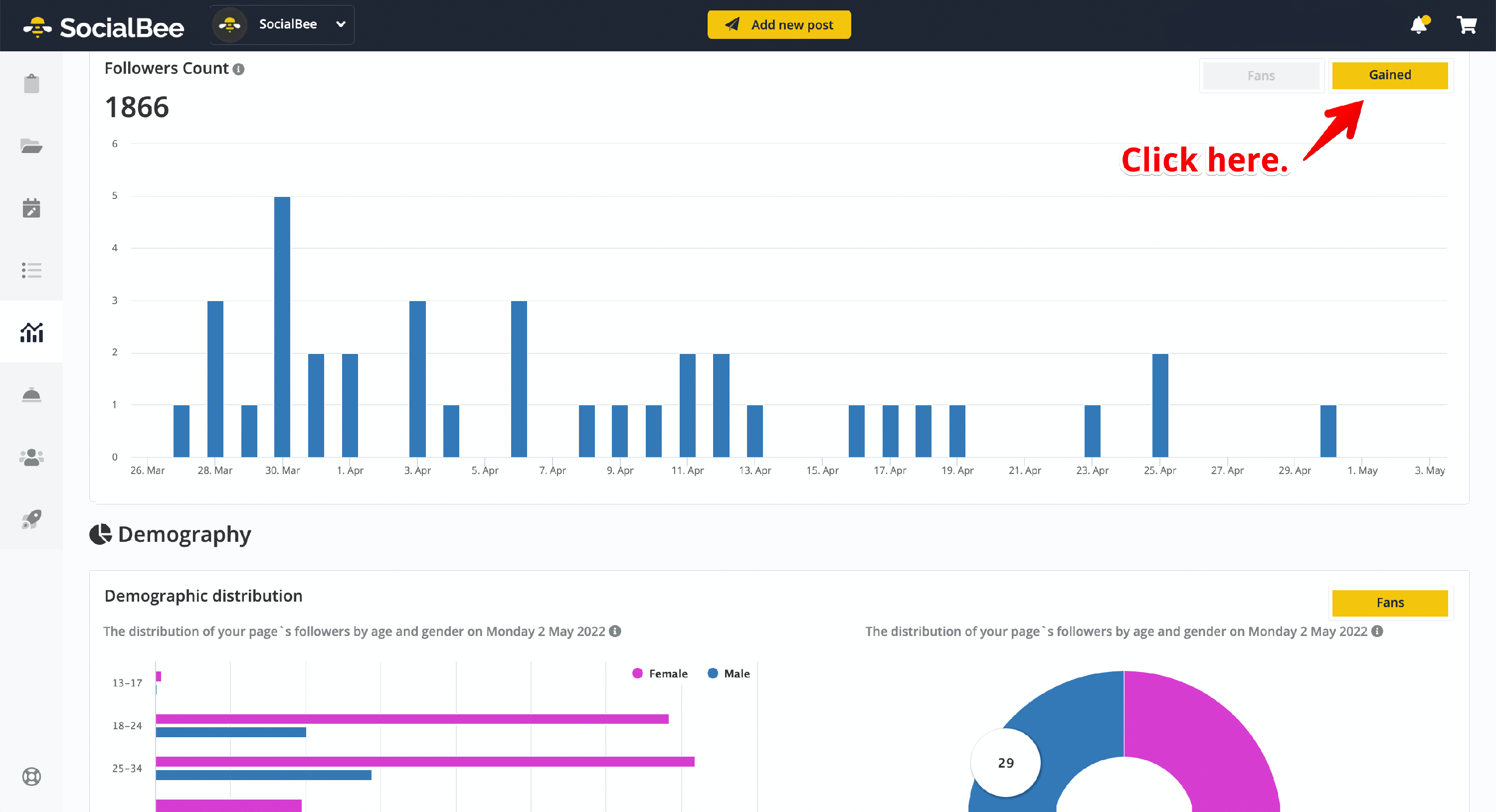Open the shopping cart icon
The width and height of the screenshot is (1496, 812).
(x=1467, y=25)
